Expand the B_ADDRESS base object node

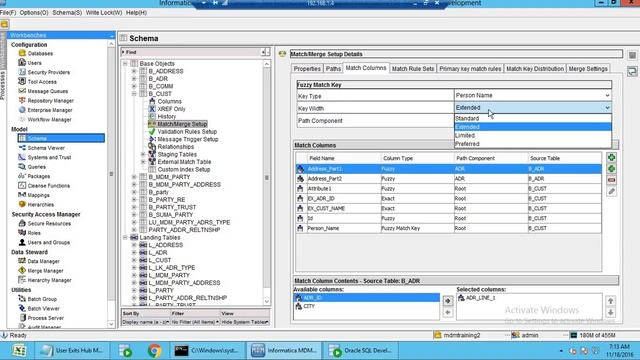coord(134,71)
